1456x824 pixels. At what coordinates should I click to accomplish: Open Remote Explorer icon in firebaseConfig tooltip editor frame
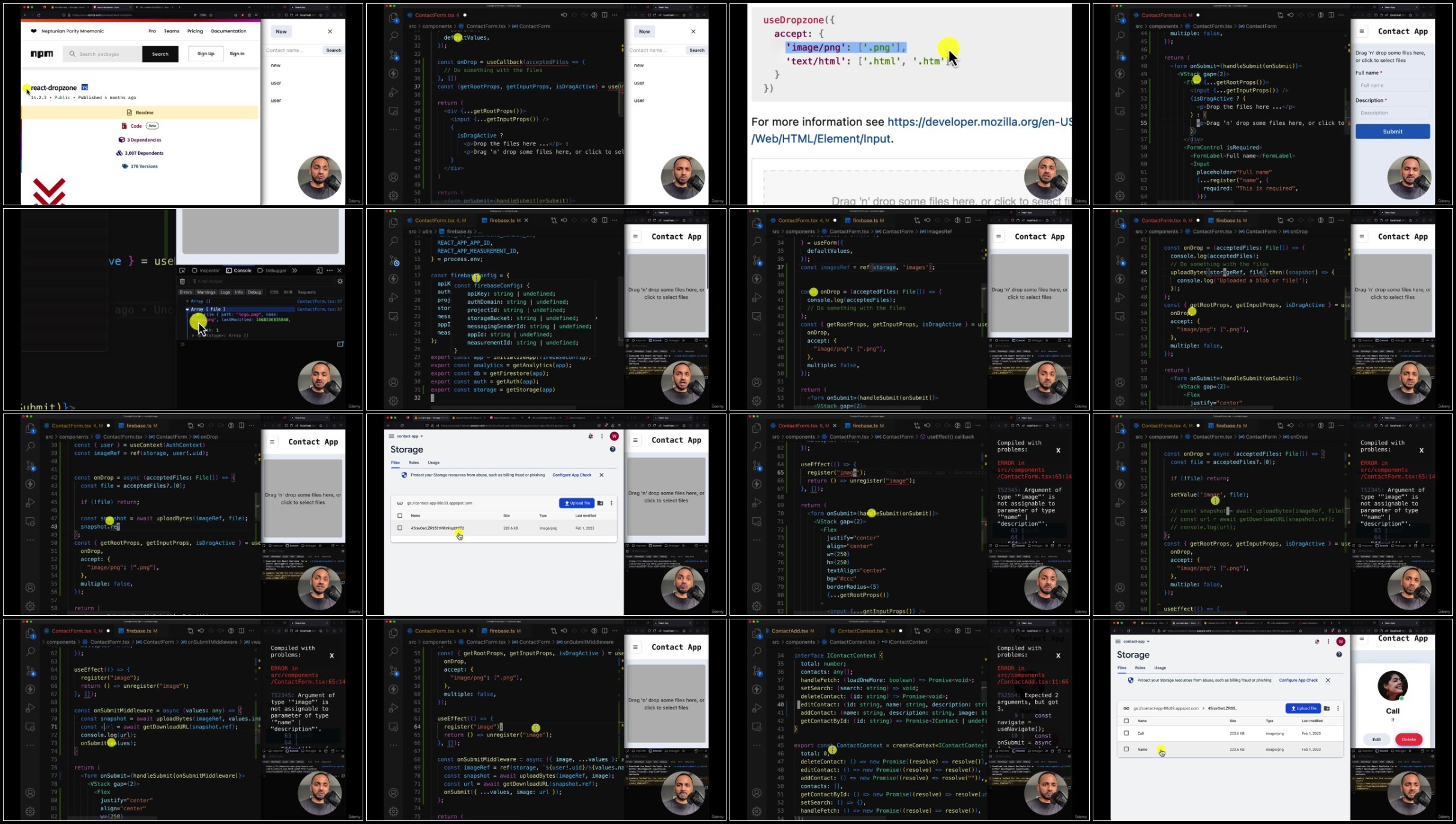tap(393, 316)
